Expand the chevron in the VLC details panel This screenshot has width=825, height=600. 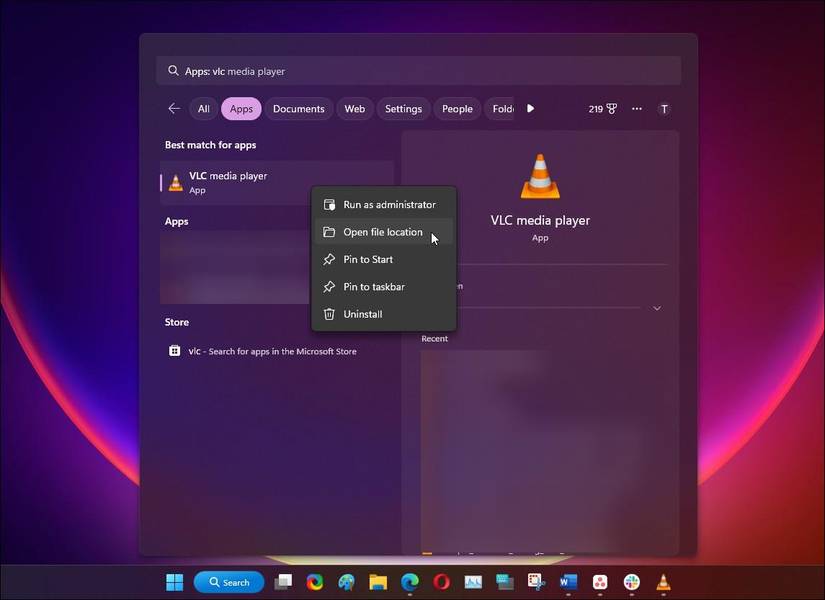coord(657,308)
